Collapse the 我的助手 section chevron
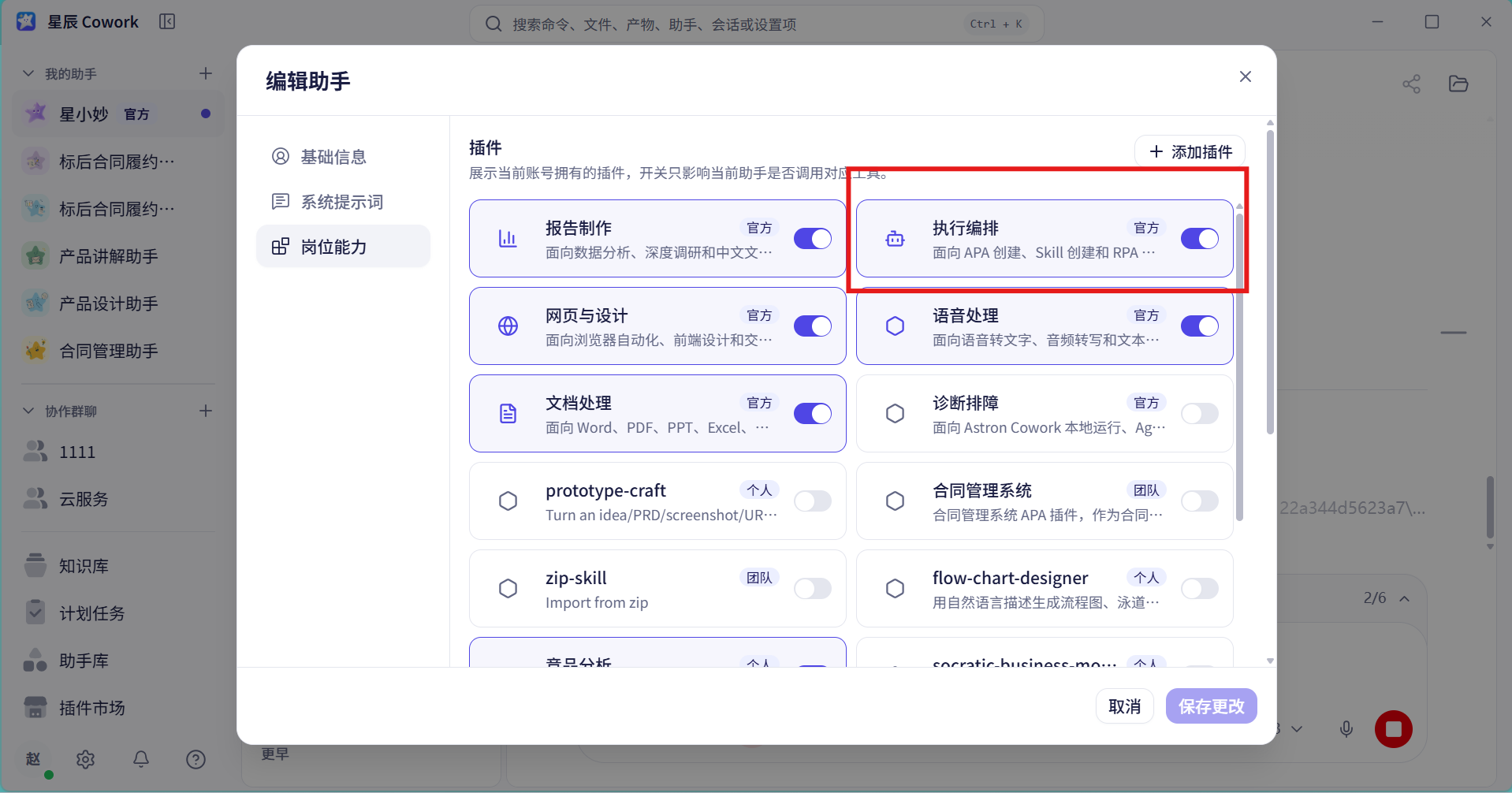This screenshot has width=1512, height=793. pos(28,73)
